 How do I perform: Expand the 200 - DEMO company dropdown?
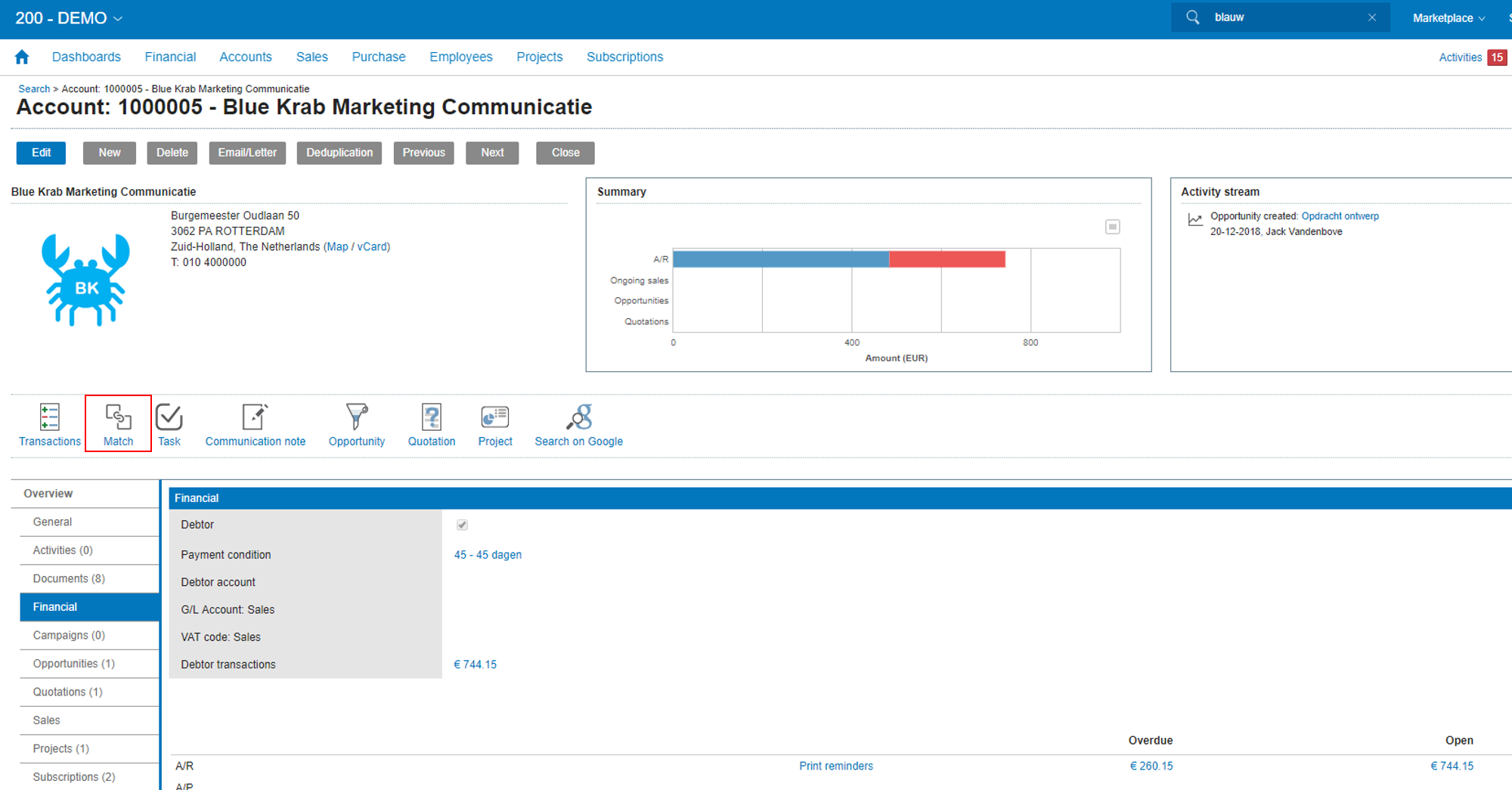68,18
